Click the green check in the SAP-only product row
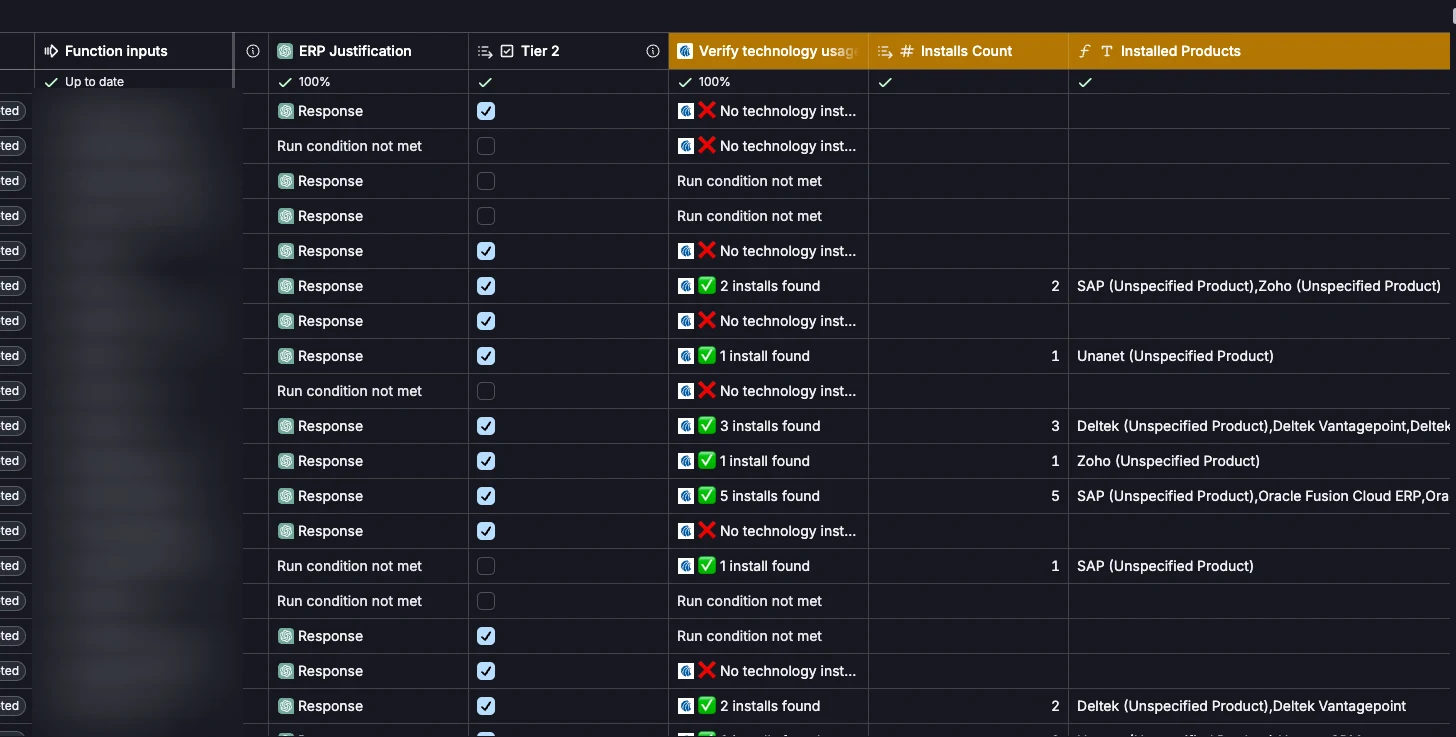The width and height of the screenshot is (1456, 737). pos(707,565)
